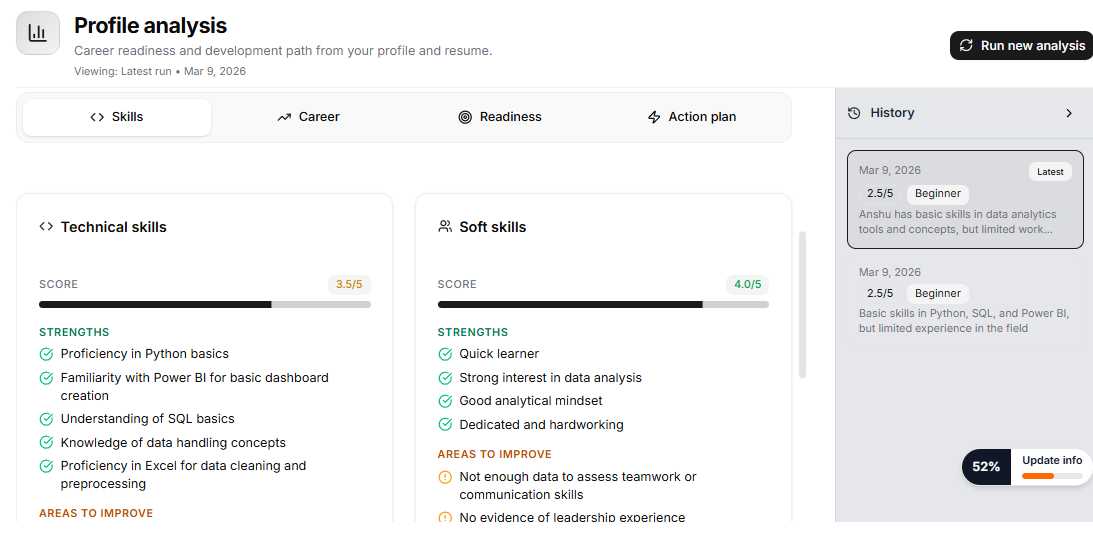1093x540 pixels.
Task: Open the Career tab
Action: click(x=308, y=117)
